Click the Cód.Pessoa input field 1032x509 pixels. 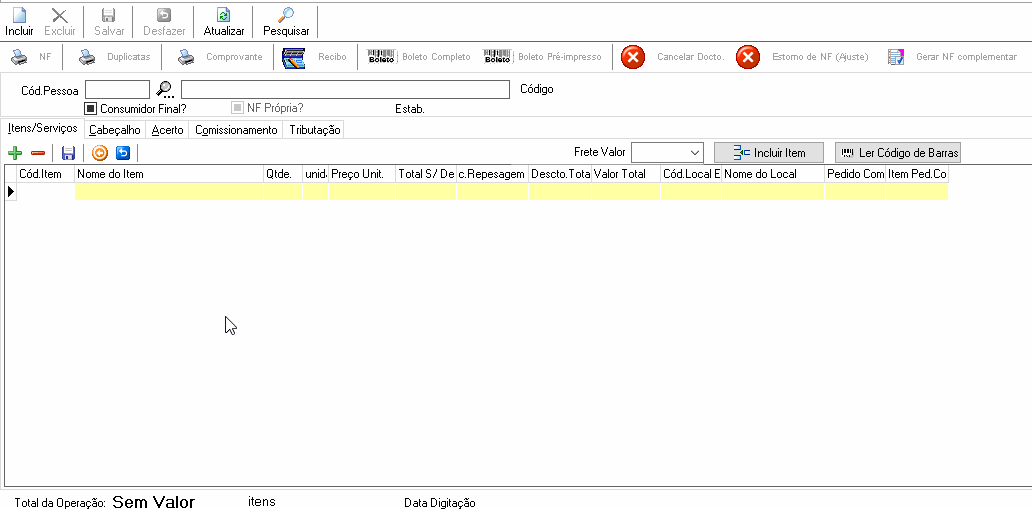point(118,90)
